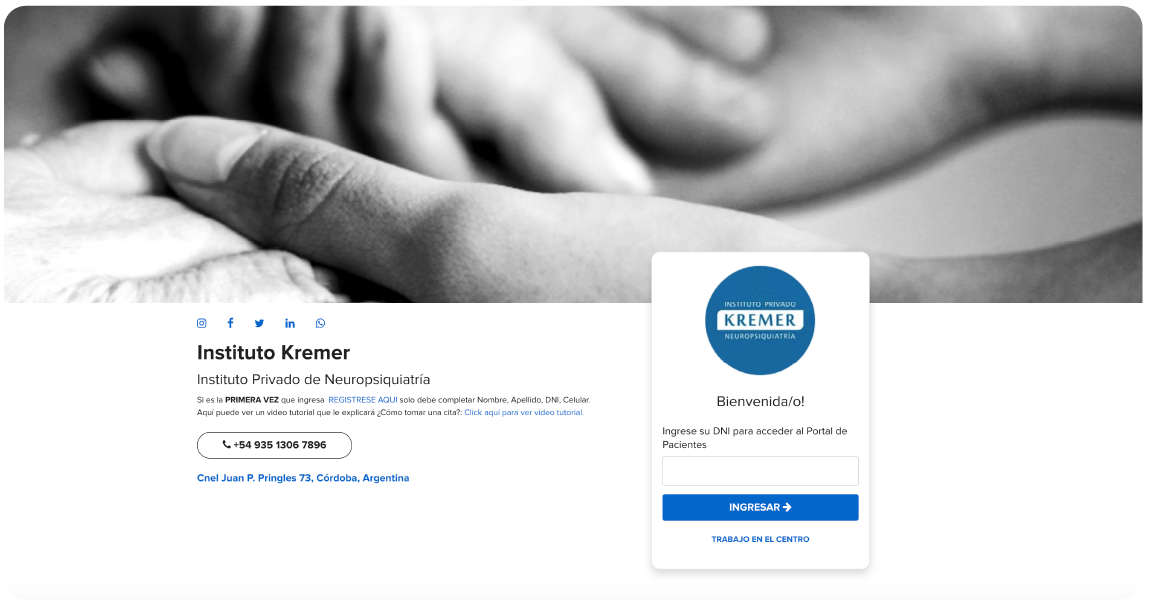The width and height of the screenshot is (1150, 606).
Task: Click the Instituto Kremer heading
Action: [274, 353]
